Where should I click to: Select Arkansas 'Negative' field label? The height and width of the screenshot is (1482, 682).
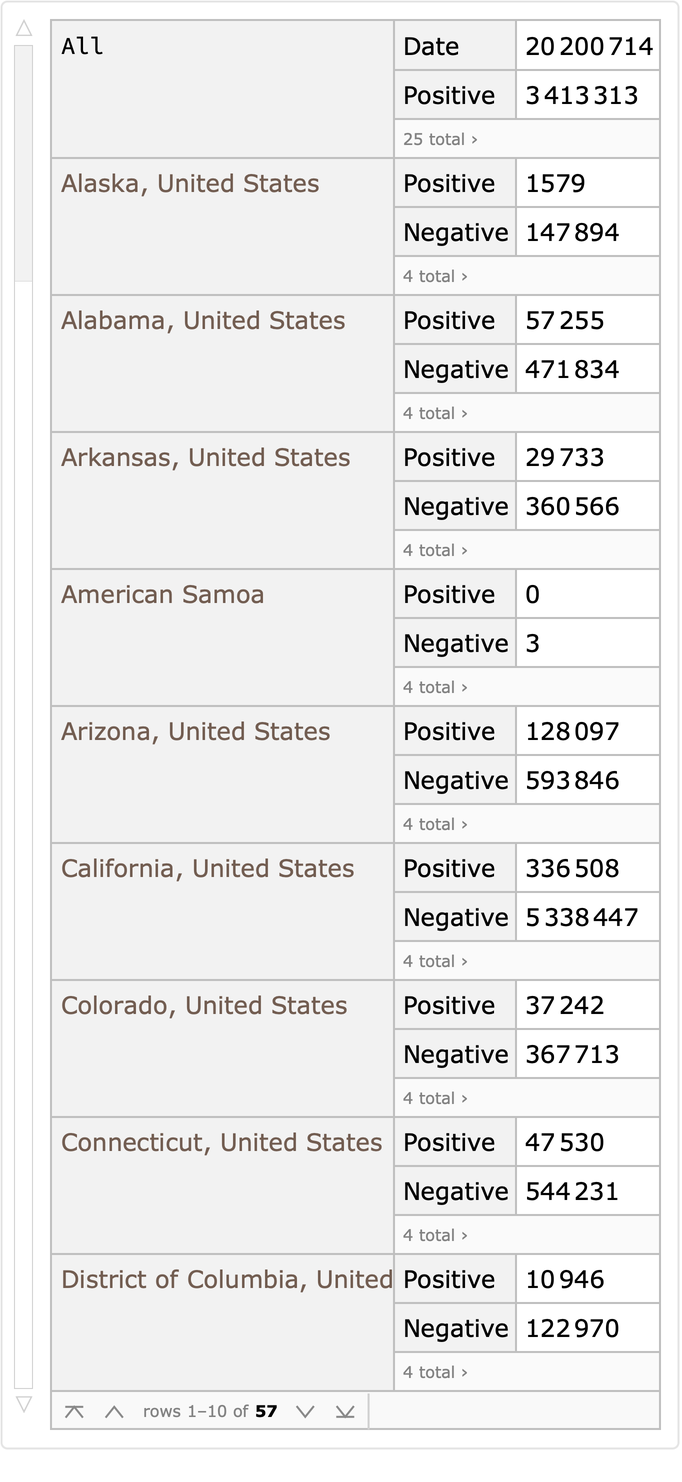[455, 506]
